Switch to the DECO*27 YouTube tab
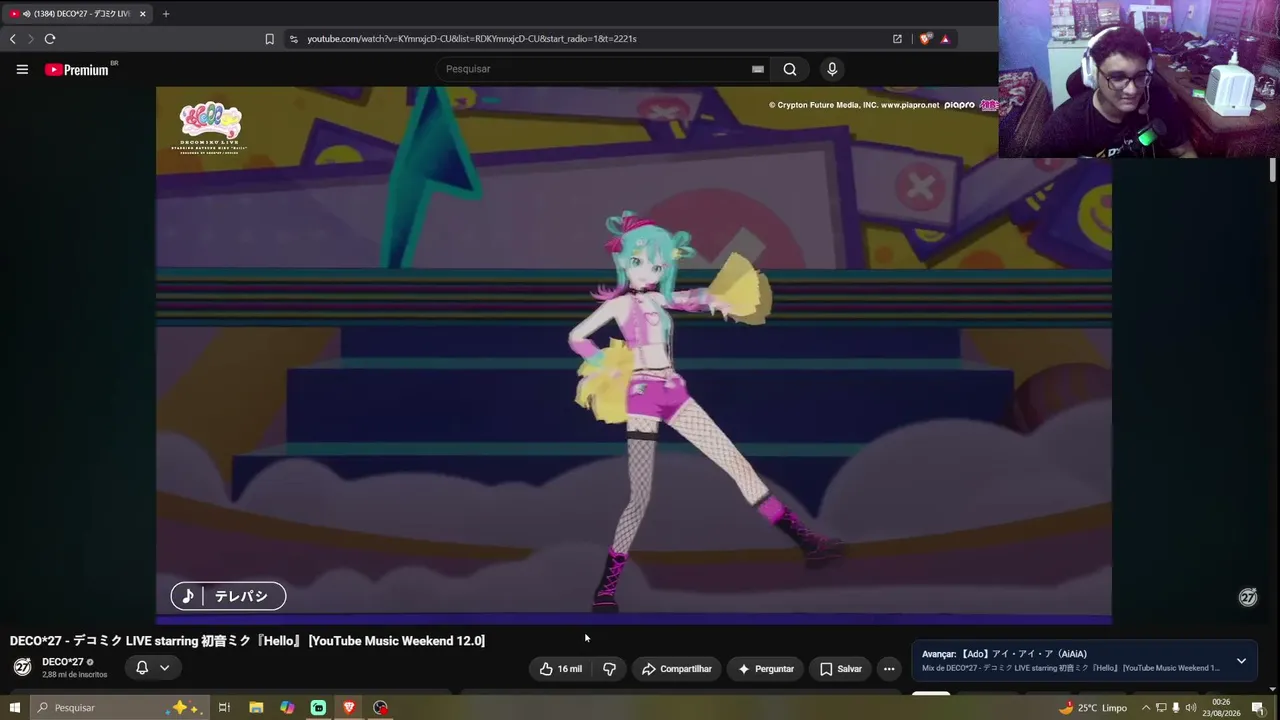The width and height of the screenshot is (1280, 720). tap(78, 14)
